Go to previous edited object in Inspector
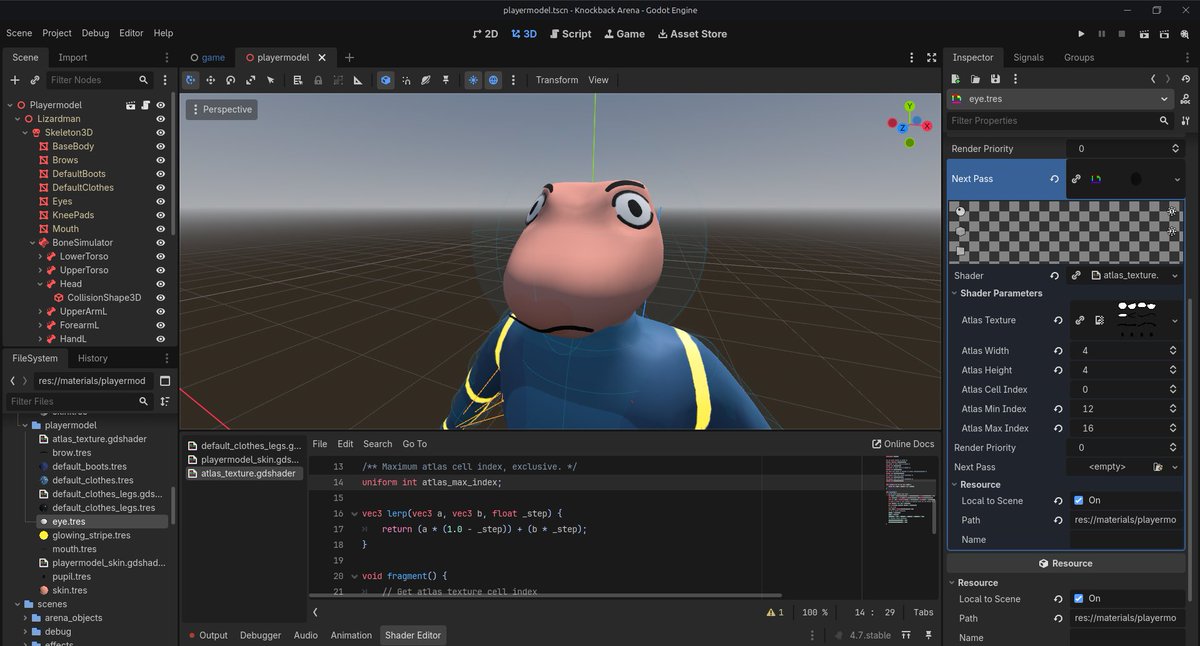The width and height of the screenshot is (1200, 646). click(1153, 79)
